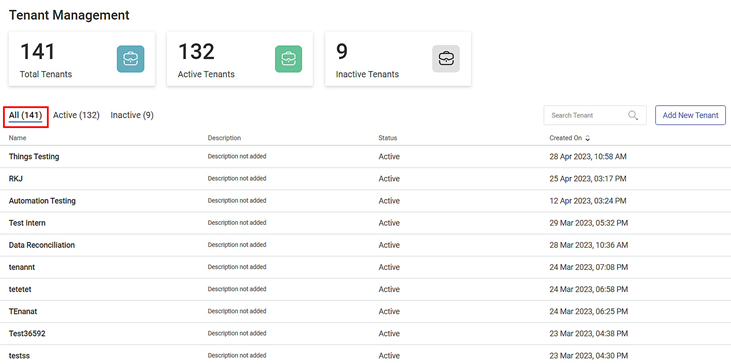The image size is (731, 364).
Task: Click the Add New Tenant button
Action: pos(690,115)
